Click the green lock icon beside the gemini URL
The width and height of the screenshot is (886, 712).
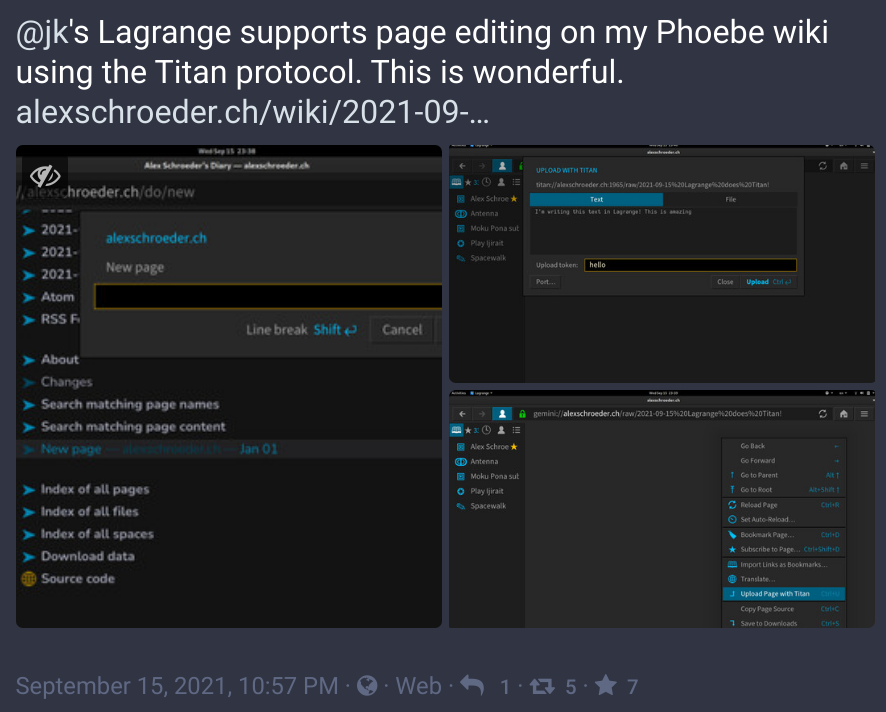[522, 414]
